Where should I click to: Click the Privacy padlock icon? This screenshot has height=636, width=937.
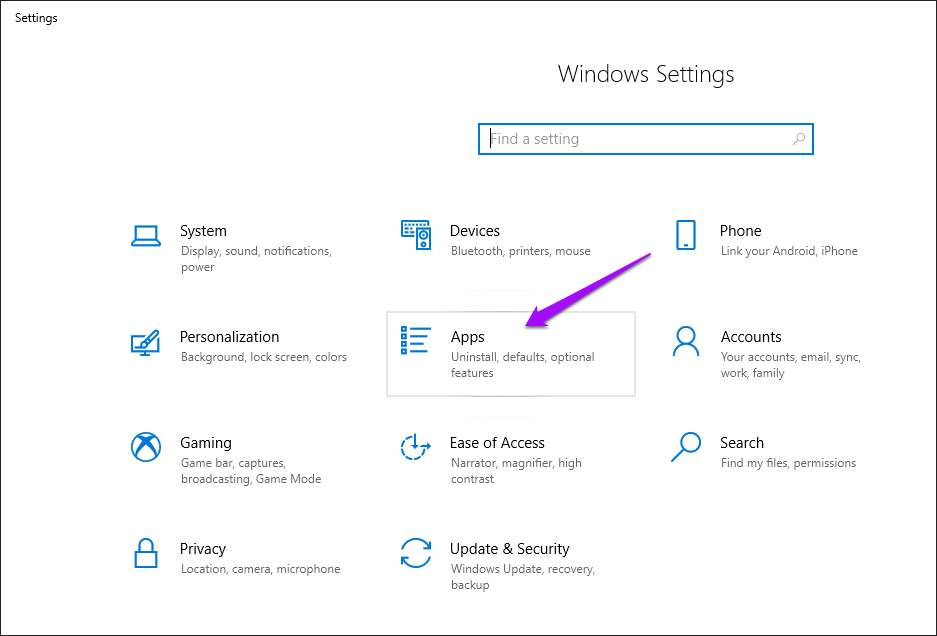click(x=146, y=553)
